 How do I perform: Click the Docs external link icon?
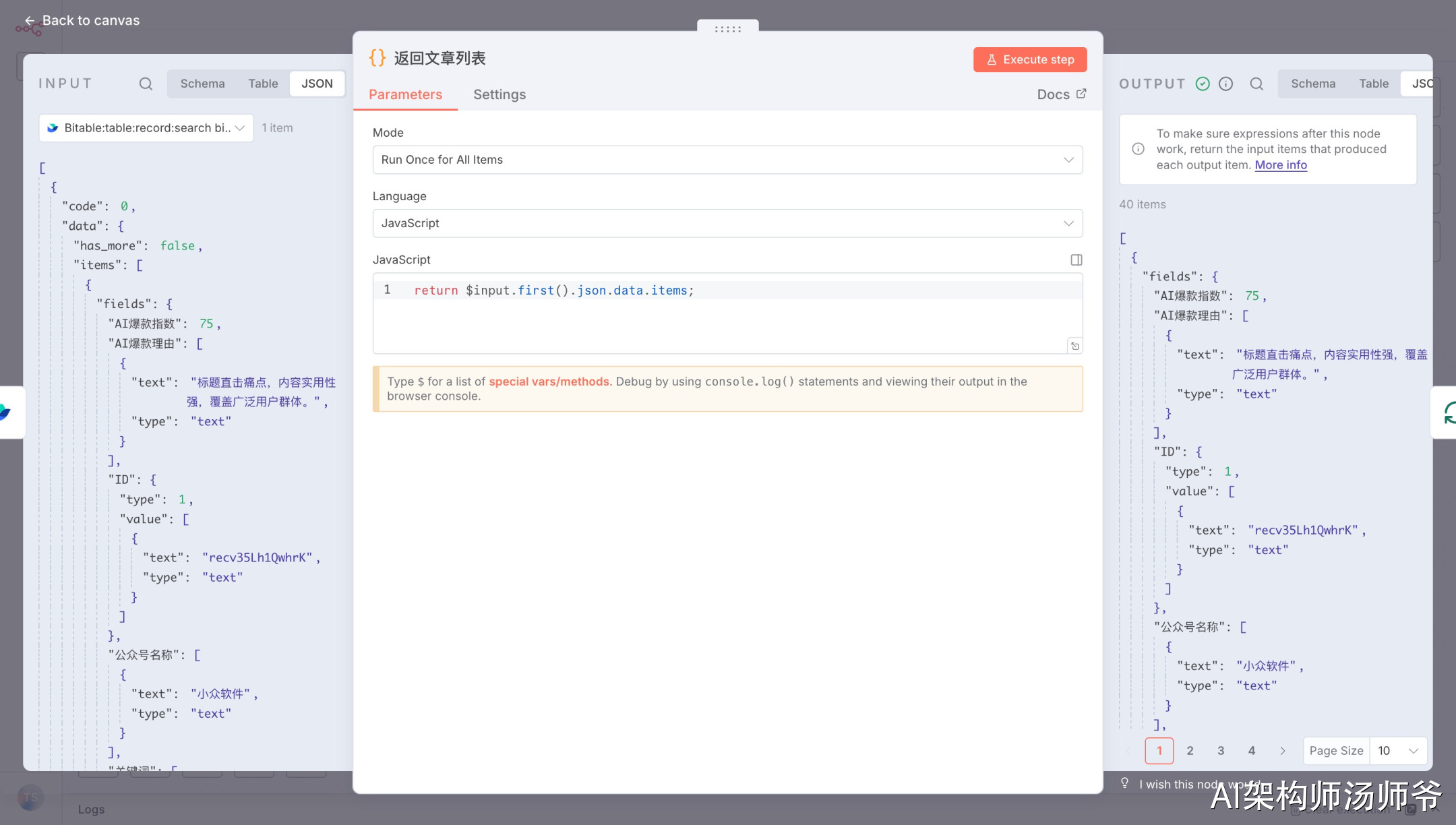1081,94
